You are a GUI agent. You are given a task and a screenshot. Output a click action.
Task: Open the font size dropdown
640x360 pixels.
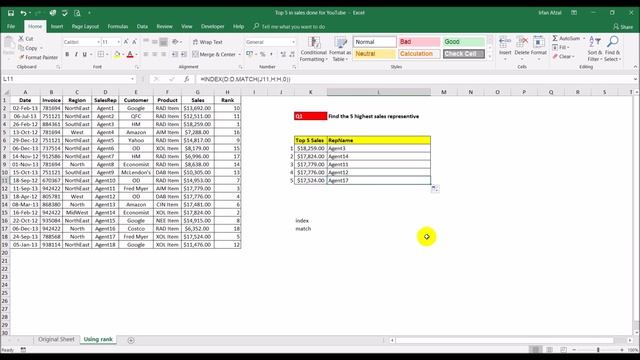click(119, 42)
